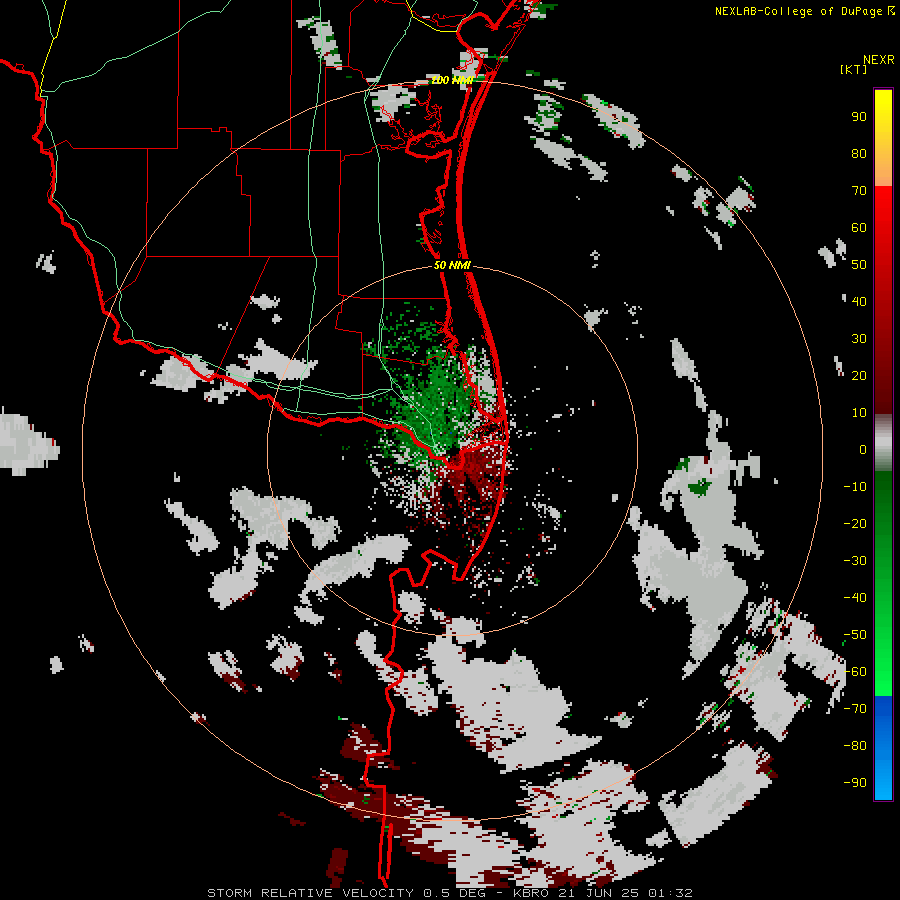This screenshot has height=900, width=900.
Task: Click the [KT] units label
Action: (854, 69)
